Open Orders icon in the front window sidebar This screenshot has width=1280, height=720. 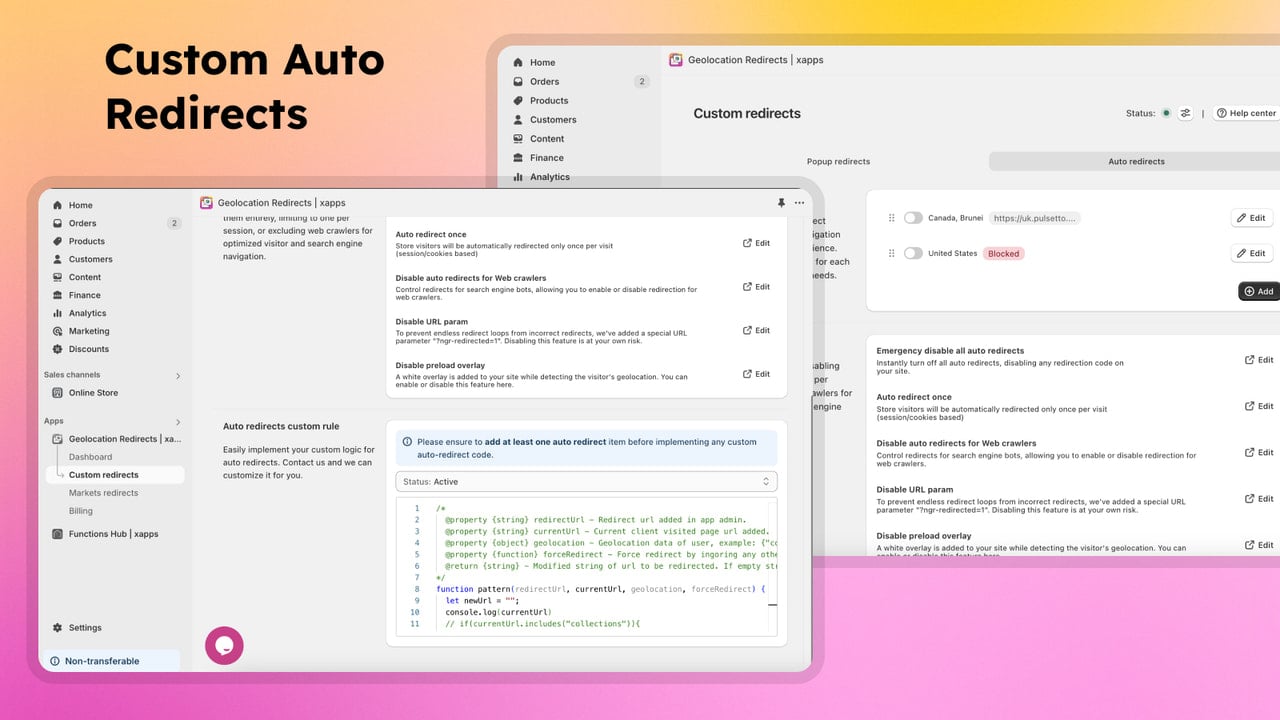click(58, 223)
